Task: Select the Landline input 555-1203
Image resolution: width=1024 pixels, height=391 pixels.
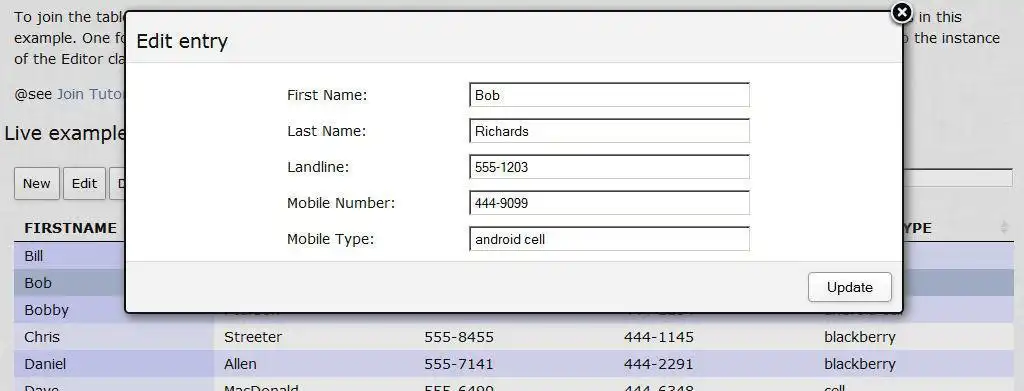Action: (609, 167)
